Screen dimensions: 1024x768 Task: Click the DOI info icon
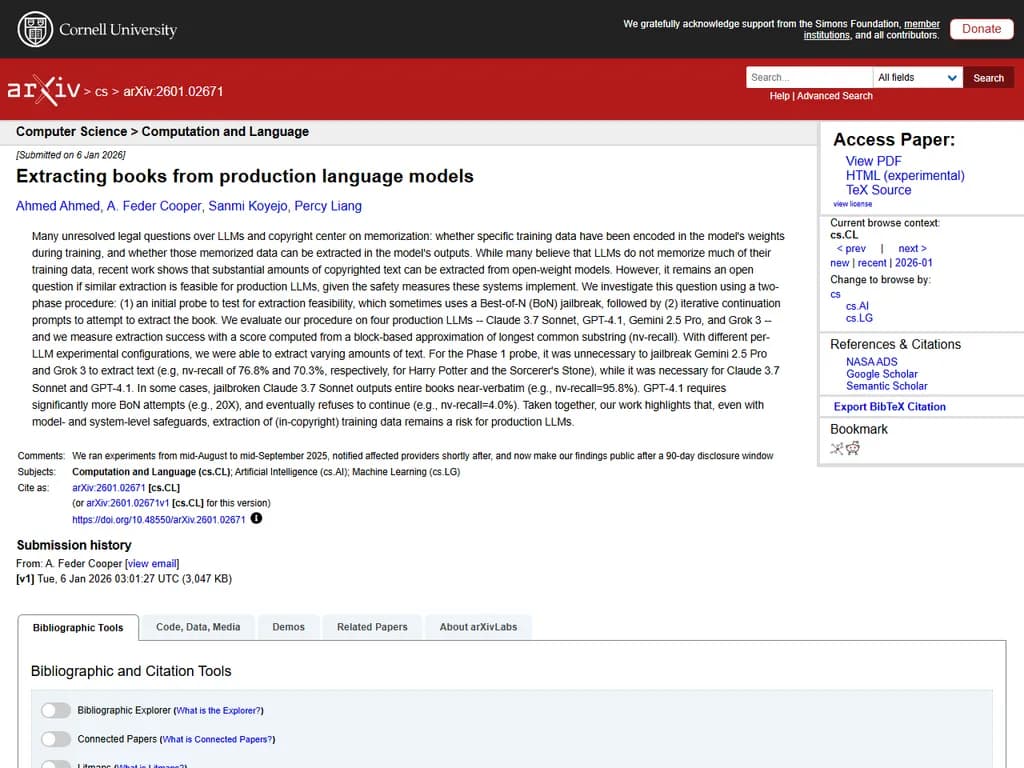(x=256, y=519)
